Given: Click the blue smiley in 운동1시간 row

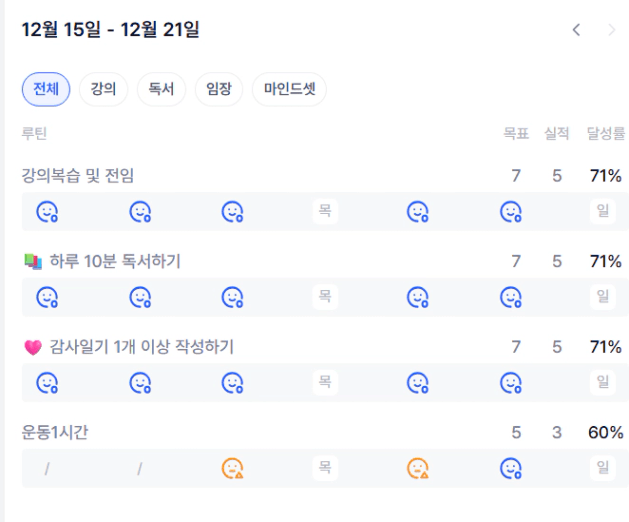Looking at the screenshot, I should coord(511,467).
